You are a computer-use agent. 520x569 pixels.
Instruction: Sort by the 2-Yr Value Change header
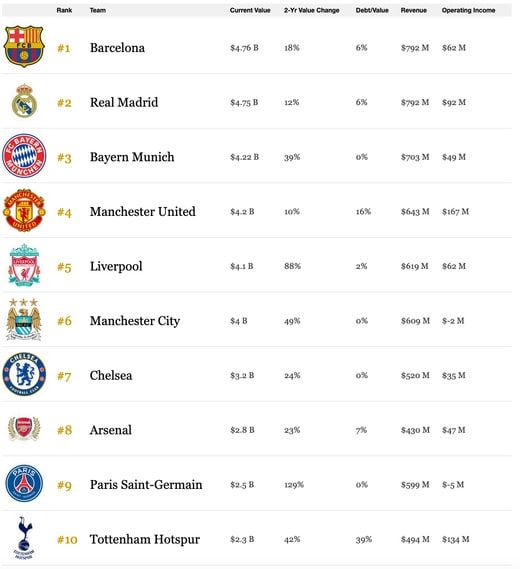coord(312,10)
